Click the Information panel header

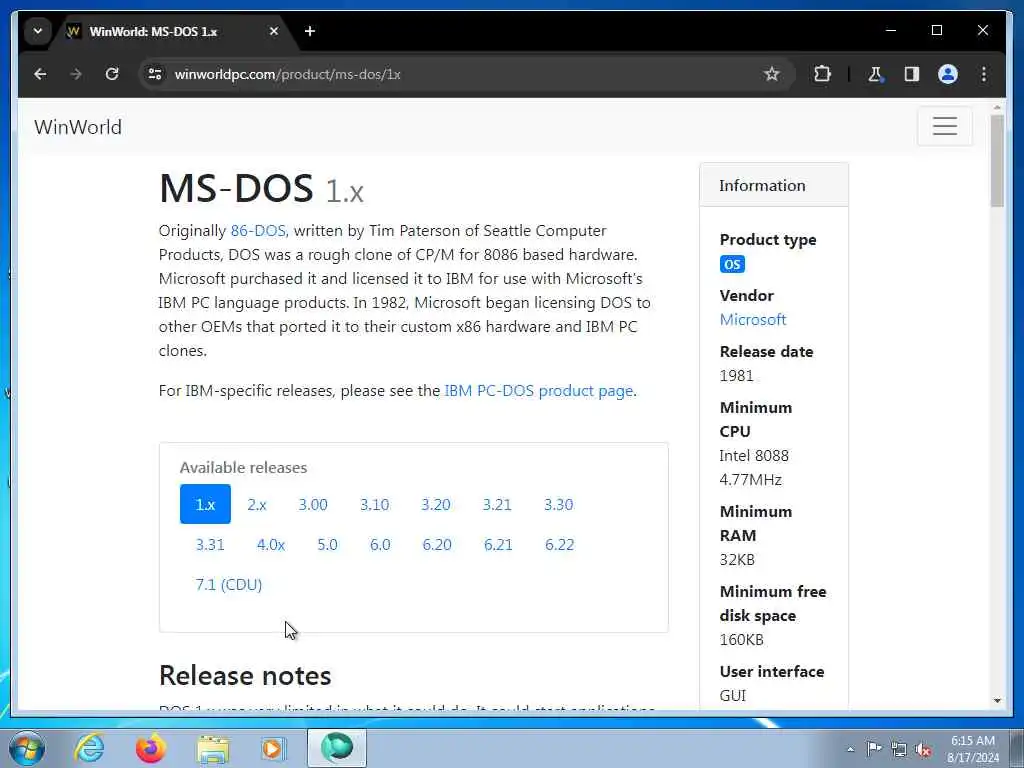[774, 185]
